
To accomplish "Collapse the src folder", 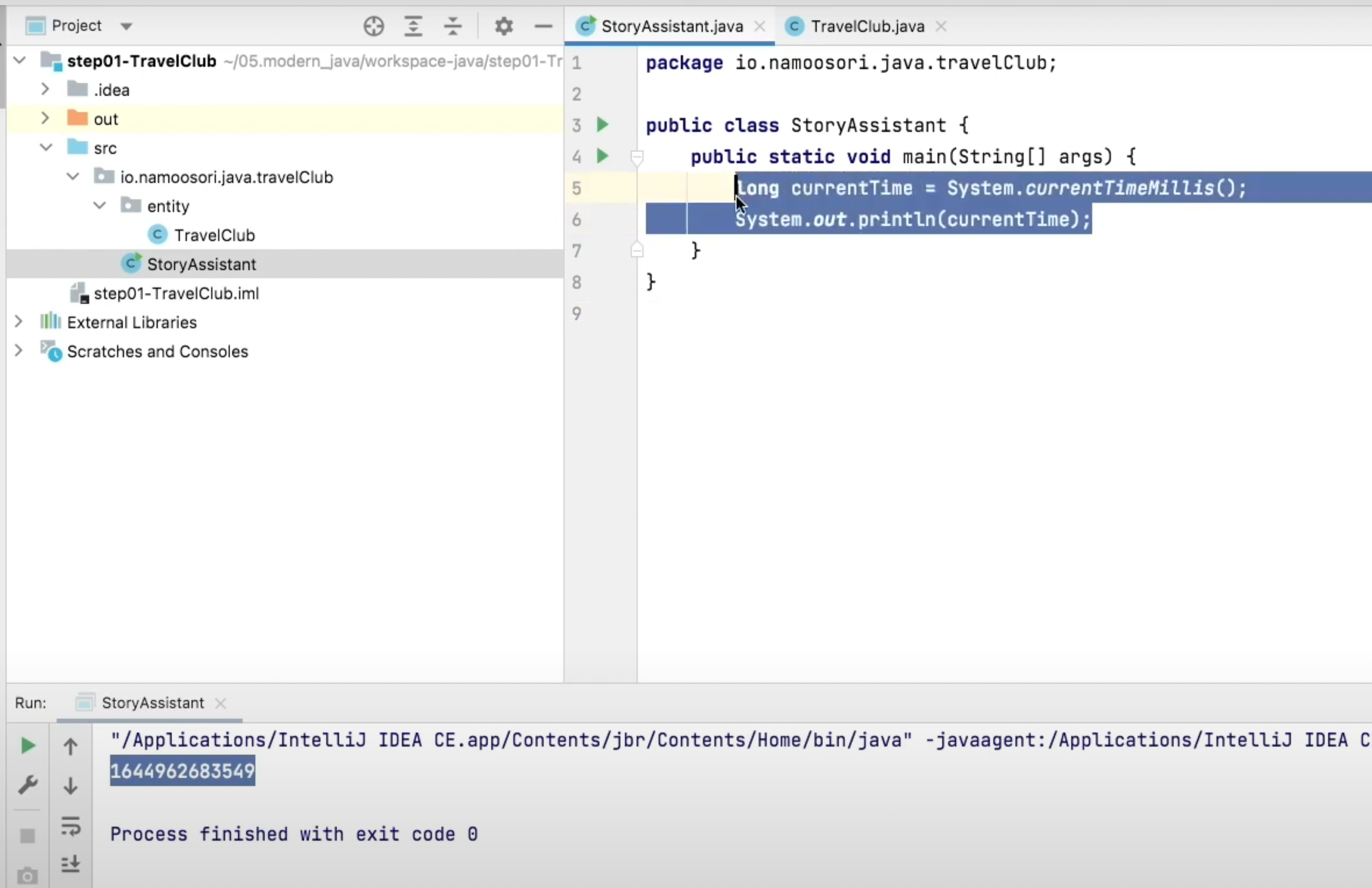I will point(46,148).
